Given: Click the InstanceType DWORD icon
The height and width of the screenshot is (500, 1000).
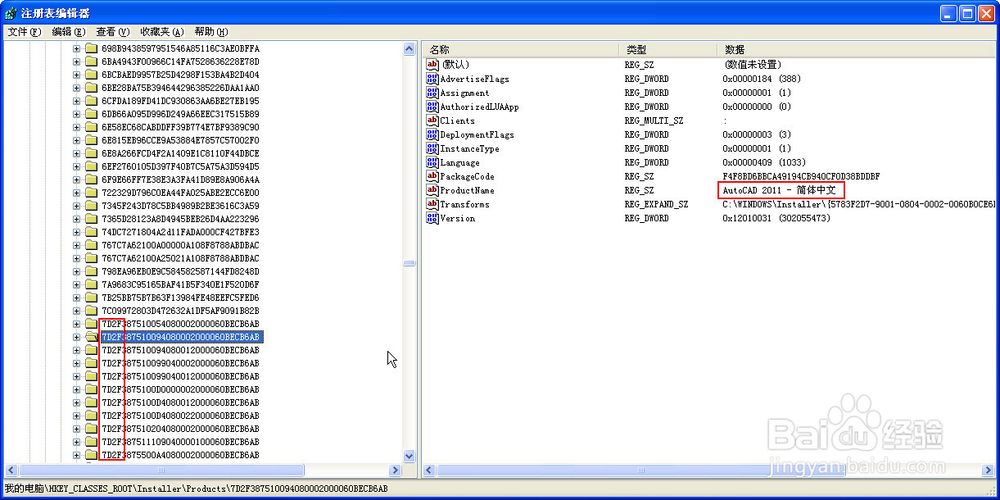Looking at the screenshot, I should pyautogui.click(x=432, y=149).
